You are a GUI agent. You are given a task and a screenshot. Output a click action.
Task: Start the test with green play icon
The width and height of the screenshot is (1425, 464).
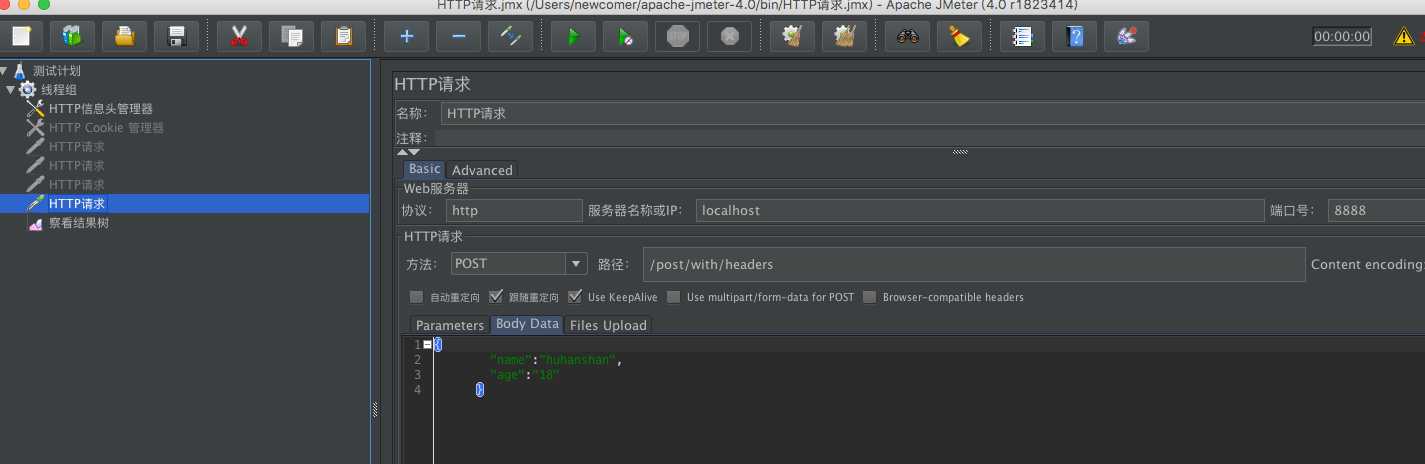pyautogui.click(x=573, y=36)
